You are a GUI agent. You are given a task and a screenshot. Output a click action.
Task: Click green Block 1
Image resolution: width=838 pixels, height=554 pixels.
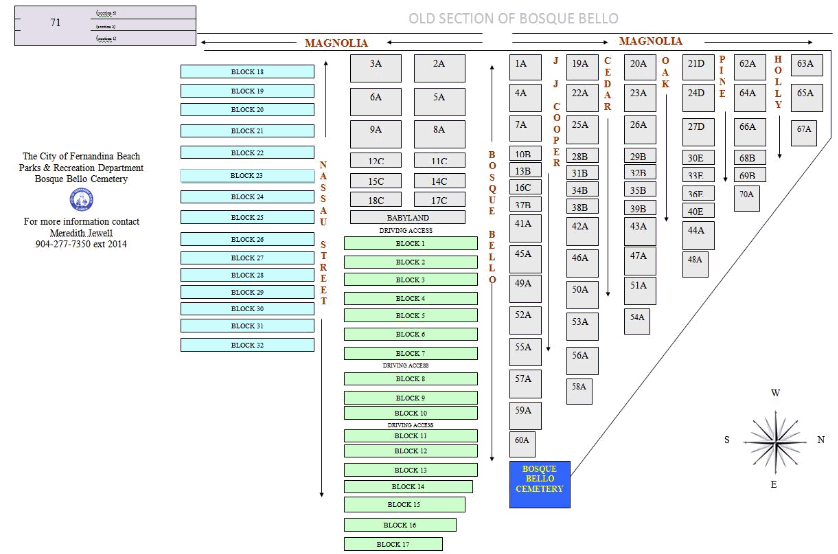pyautogui.click(x=410, y=243)
